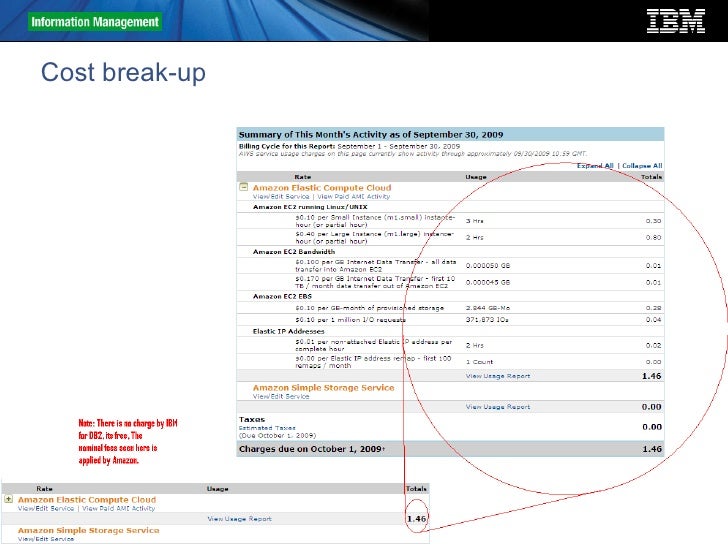Click the Collapse All link
728x546 pixels.
pos(642,166)
